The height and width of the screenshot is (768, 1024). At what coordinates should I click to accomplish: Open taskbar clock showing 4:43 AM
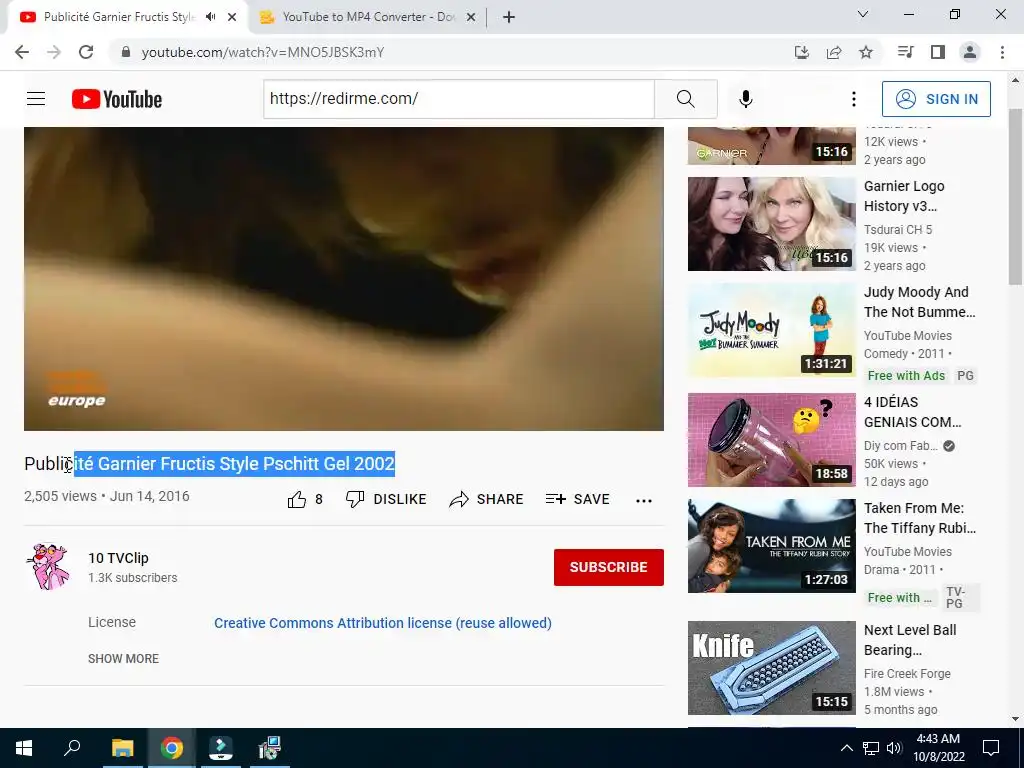938,748
